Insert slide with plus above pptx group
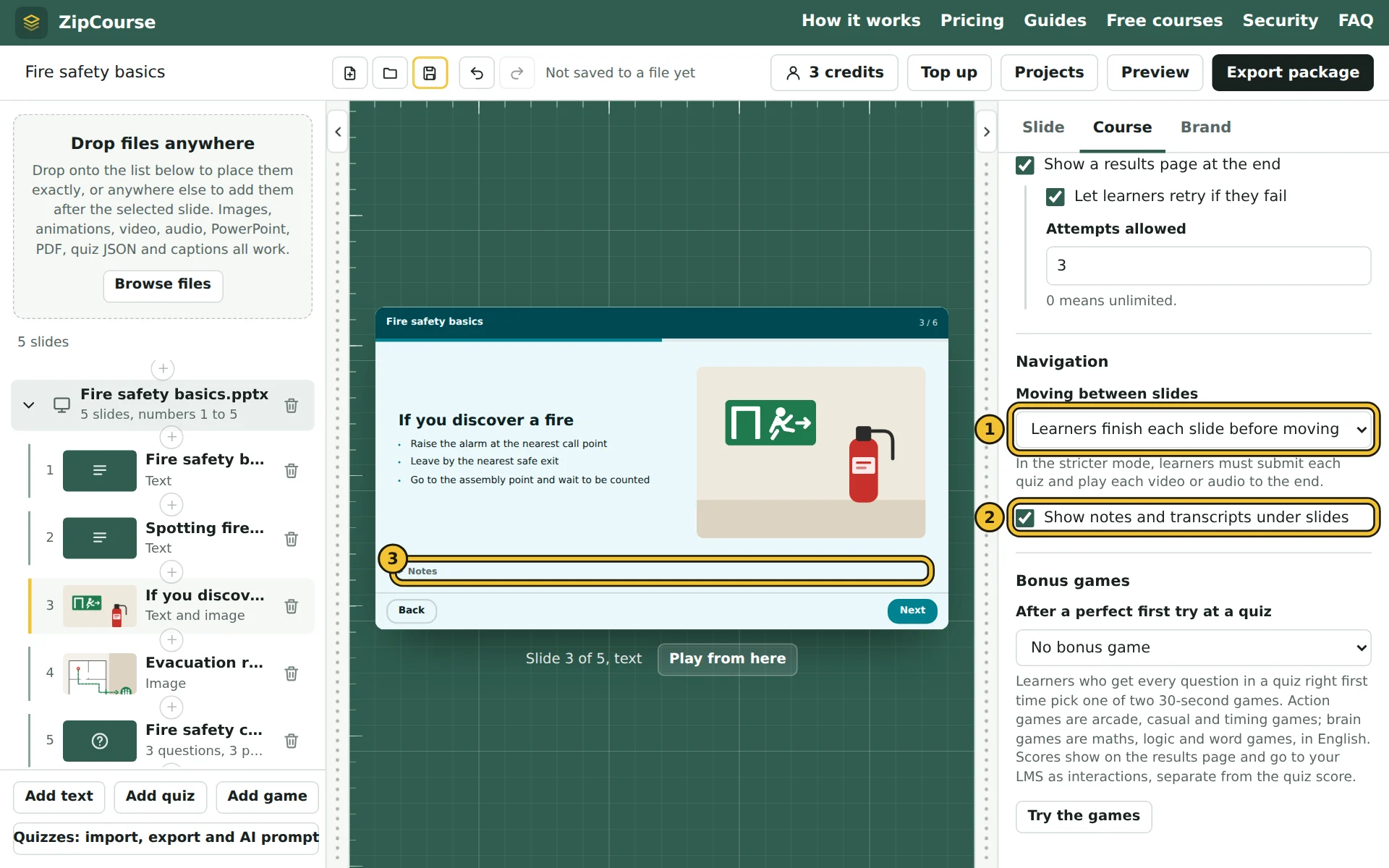Screen dimensions: 1389x868 point(163,369)
